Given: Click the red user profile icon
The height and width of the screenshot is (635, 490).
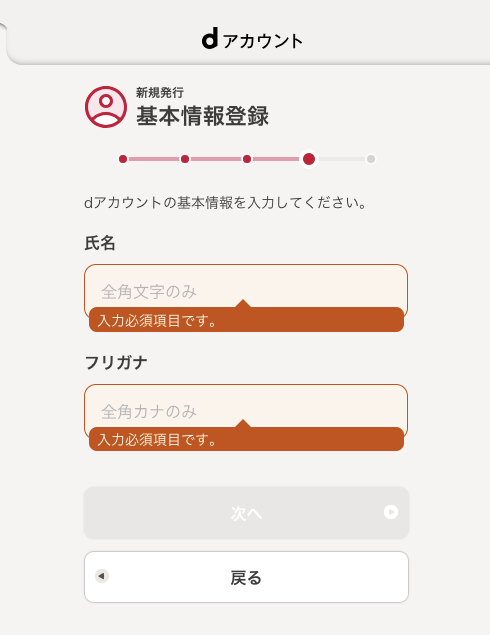Looking at the screenshot, I should (106, 107).
